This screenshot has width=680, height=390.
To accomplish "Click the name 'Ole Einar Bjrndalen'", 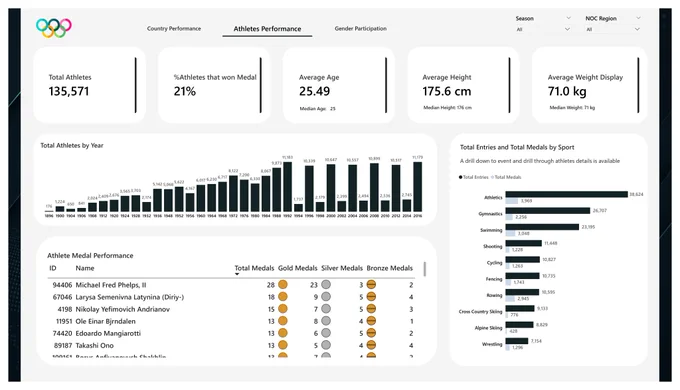I will click(x=105, y=321).
